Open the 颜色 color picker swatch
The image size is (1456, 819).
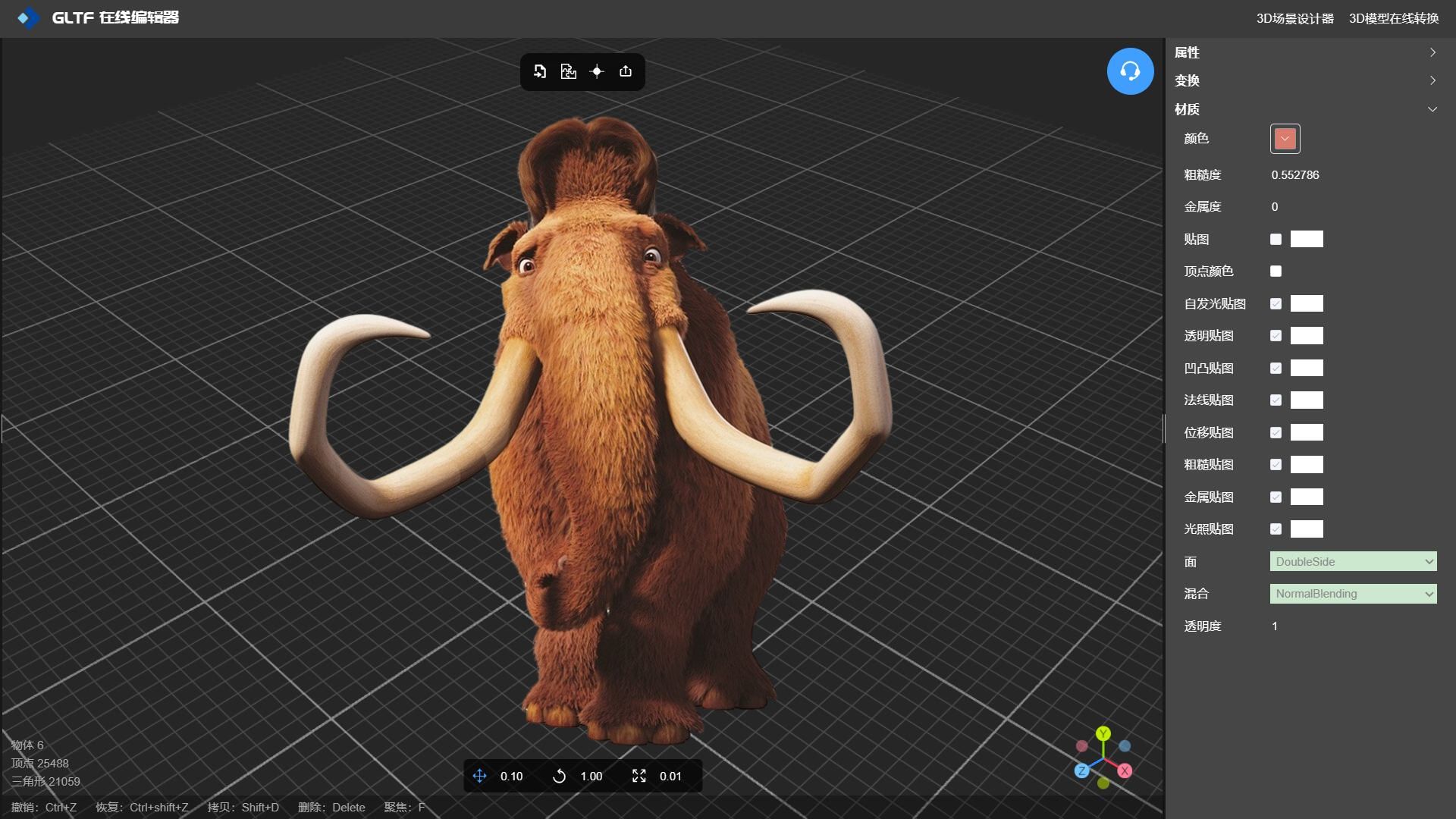pyautogui.click(x=1285, y=139)
